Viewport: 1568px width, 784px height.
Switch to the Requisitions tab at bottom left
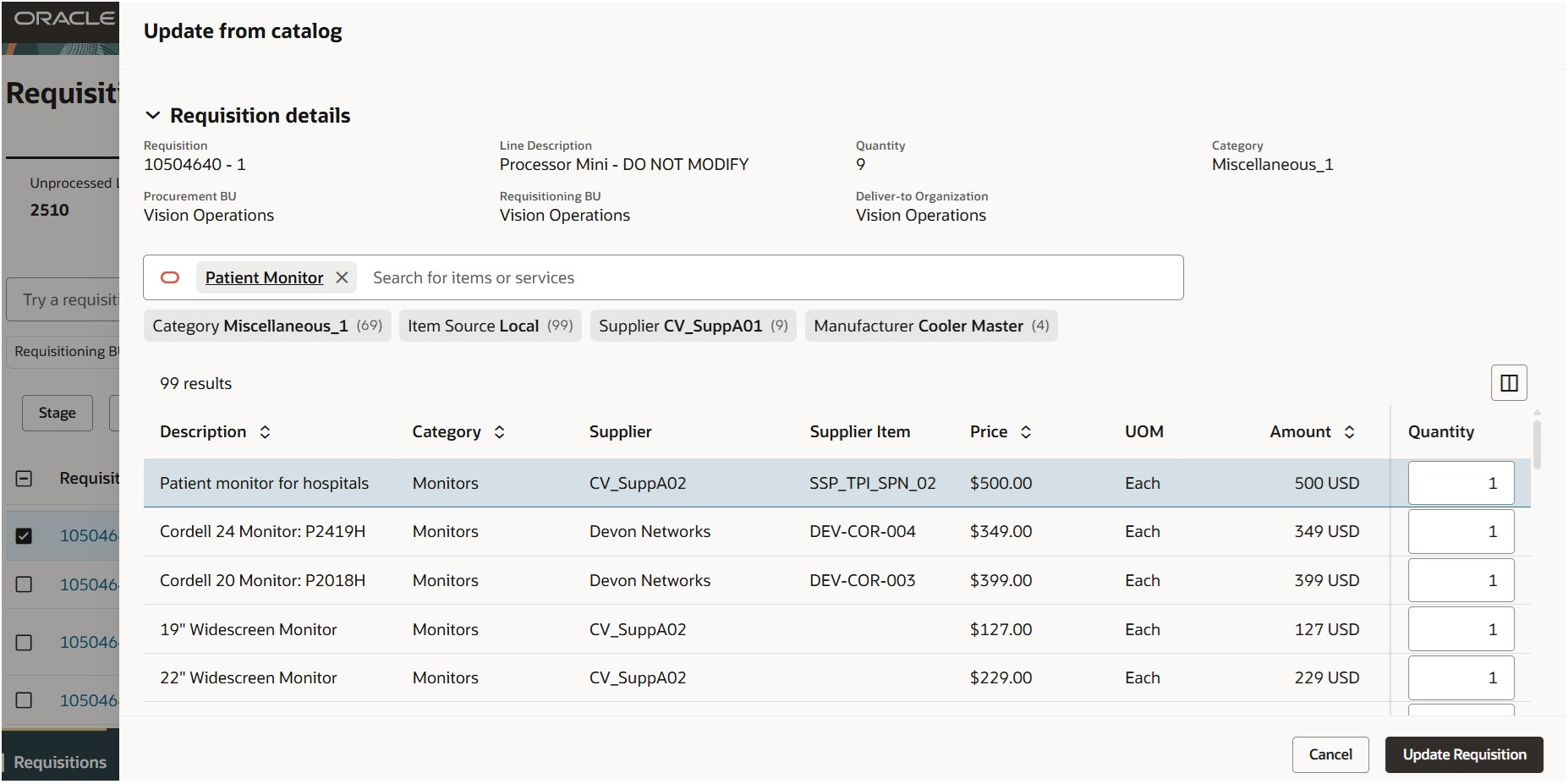[x=59, y=762]
